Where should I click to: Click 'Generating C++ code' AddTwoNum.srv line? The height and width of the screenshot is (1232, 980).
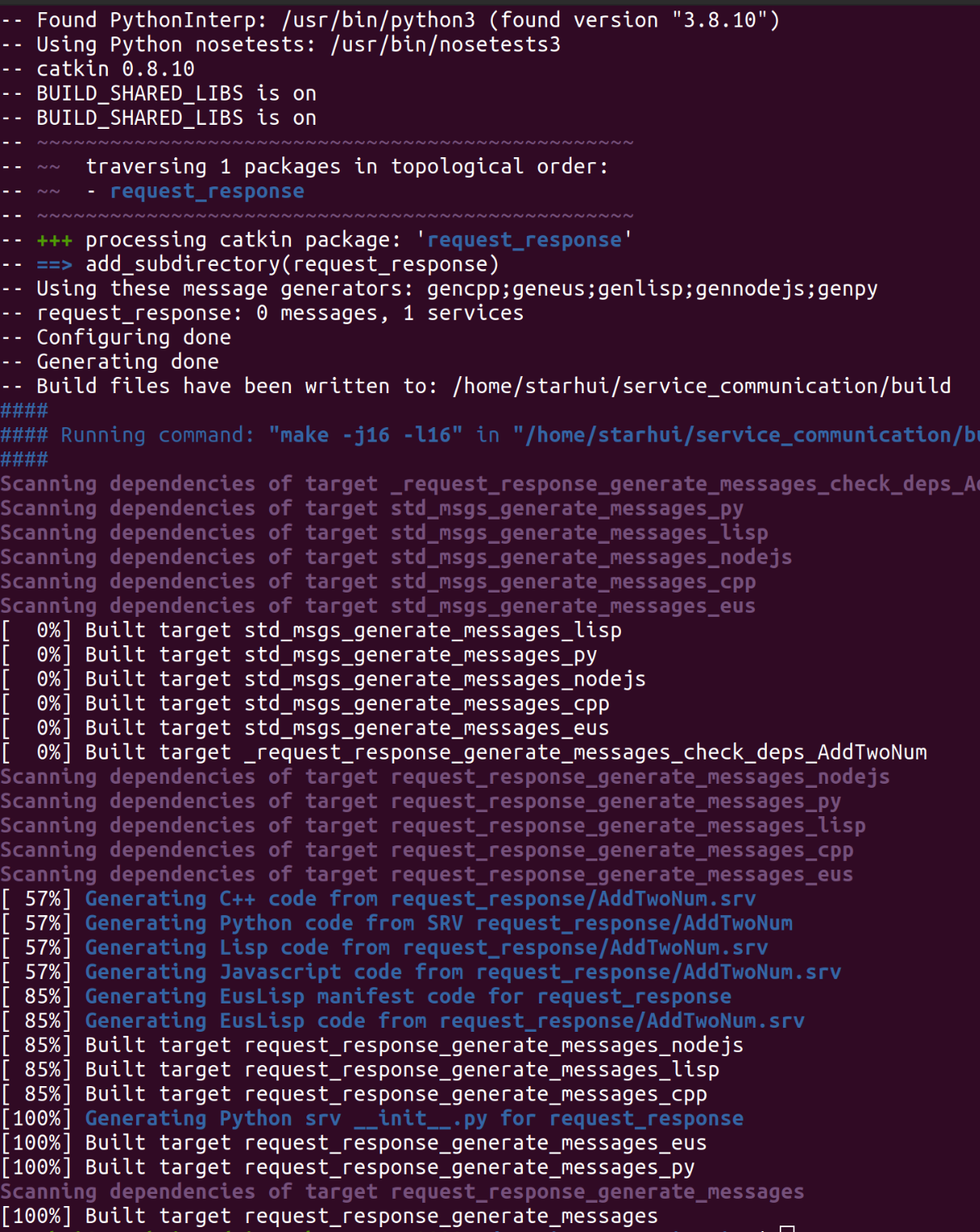[420, 899]
